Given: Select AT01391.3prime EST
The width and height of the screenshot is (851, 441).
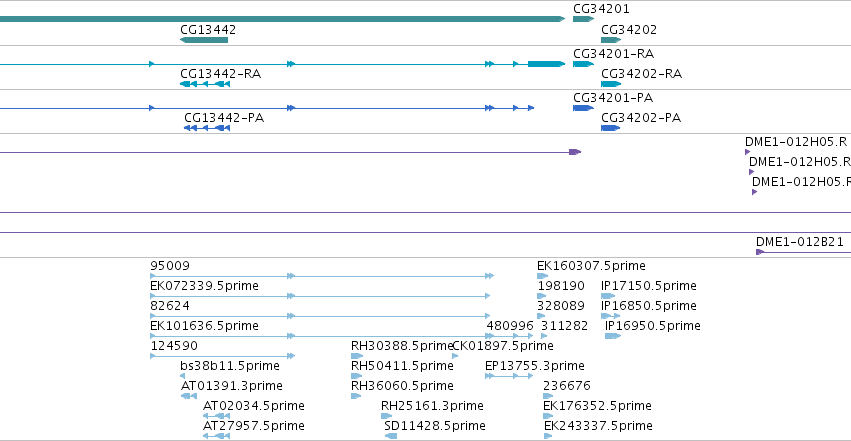Looking at the screenshot, I should pos(189,396).
